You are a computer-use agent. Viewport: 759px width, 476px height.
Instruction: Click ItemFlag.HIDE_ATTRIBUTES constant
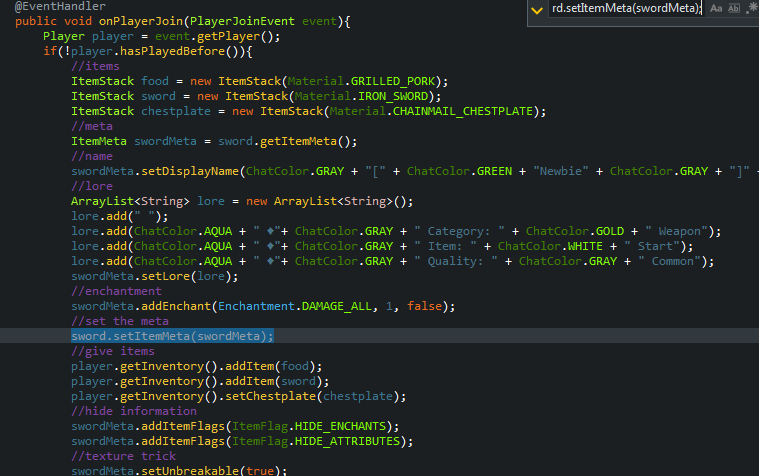[316, 442]
